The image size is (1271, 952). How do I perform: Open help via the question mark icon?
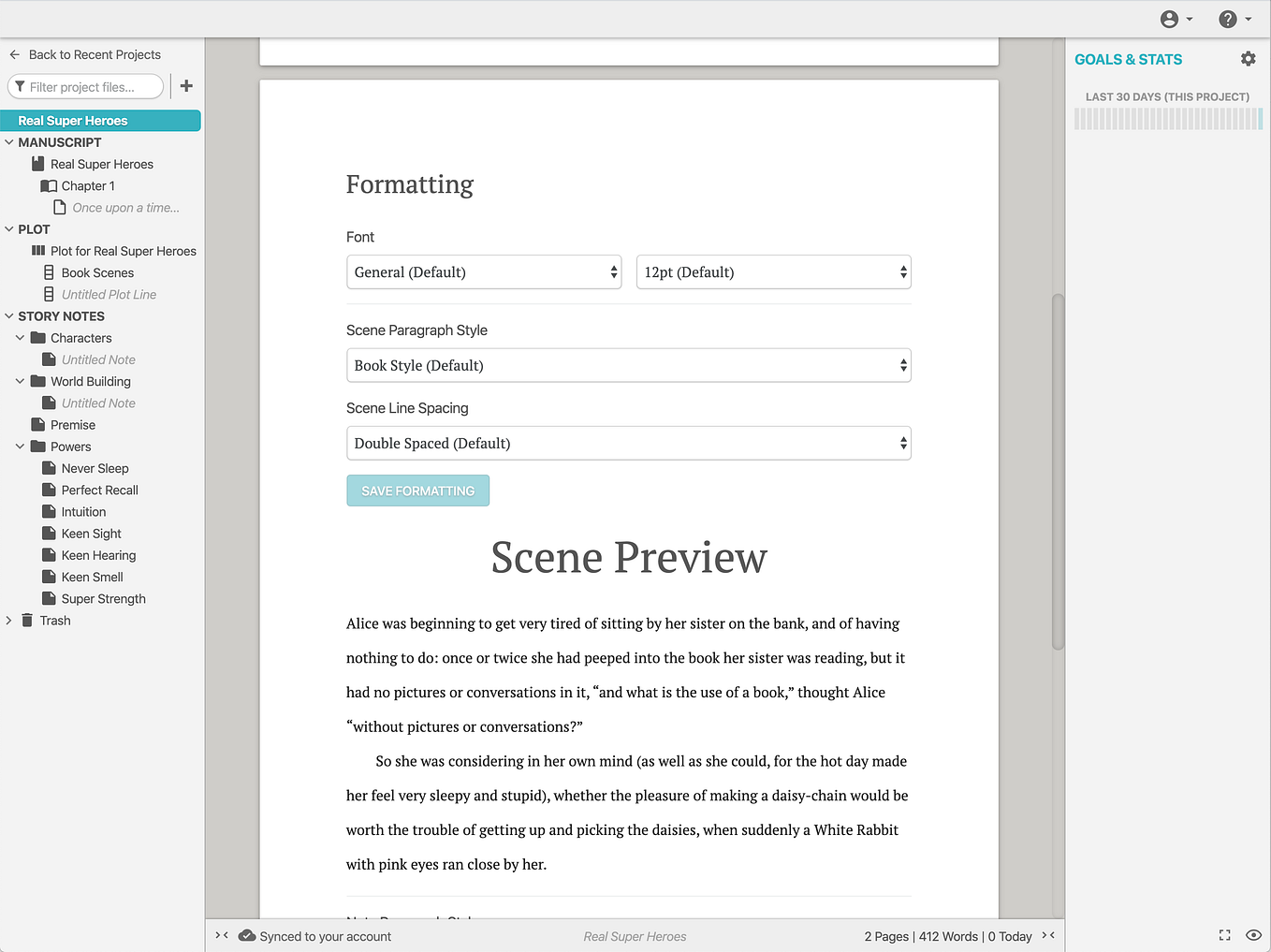(1227, 19)
